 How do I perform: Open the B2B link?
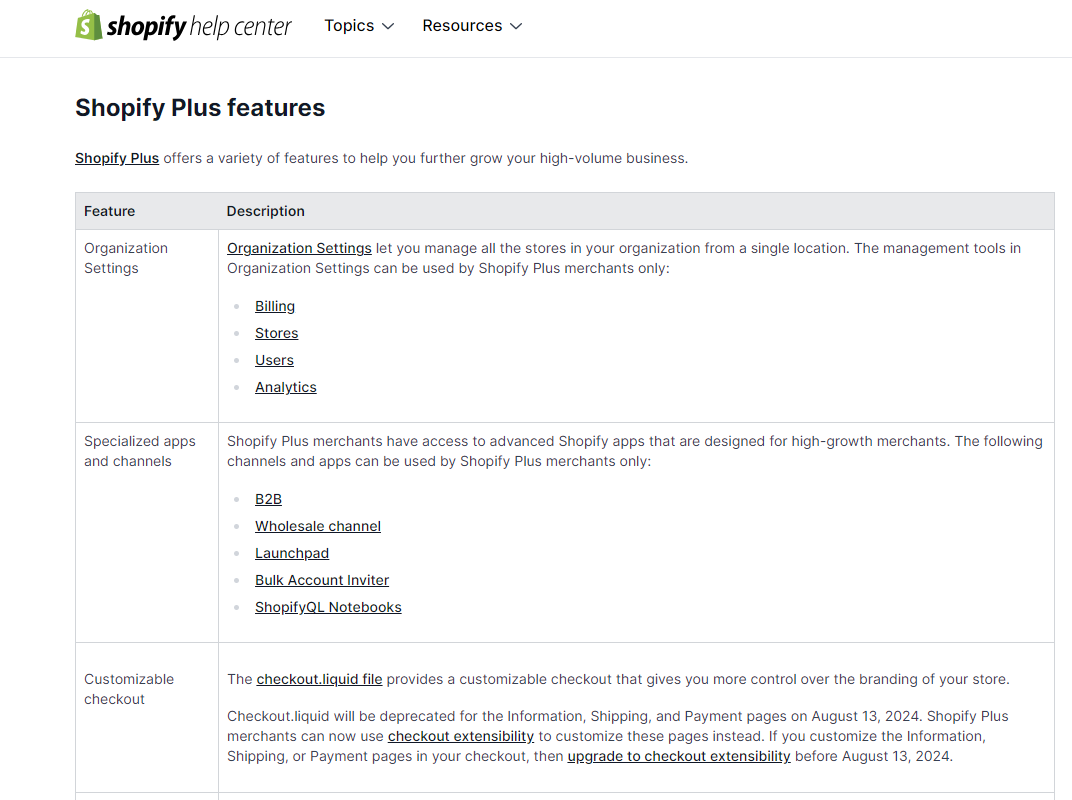(268, 498)
